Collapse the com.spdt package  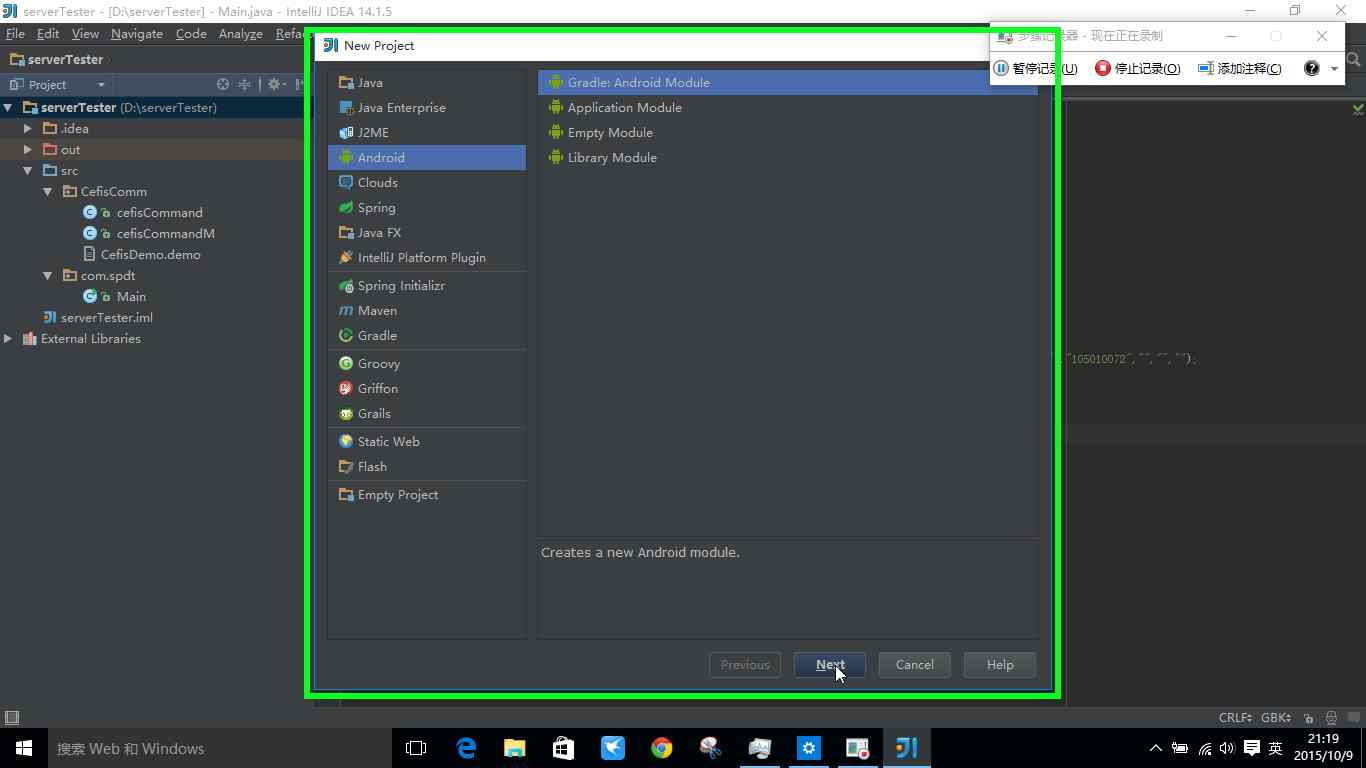point(48,275)
